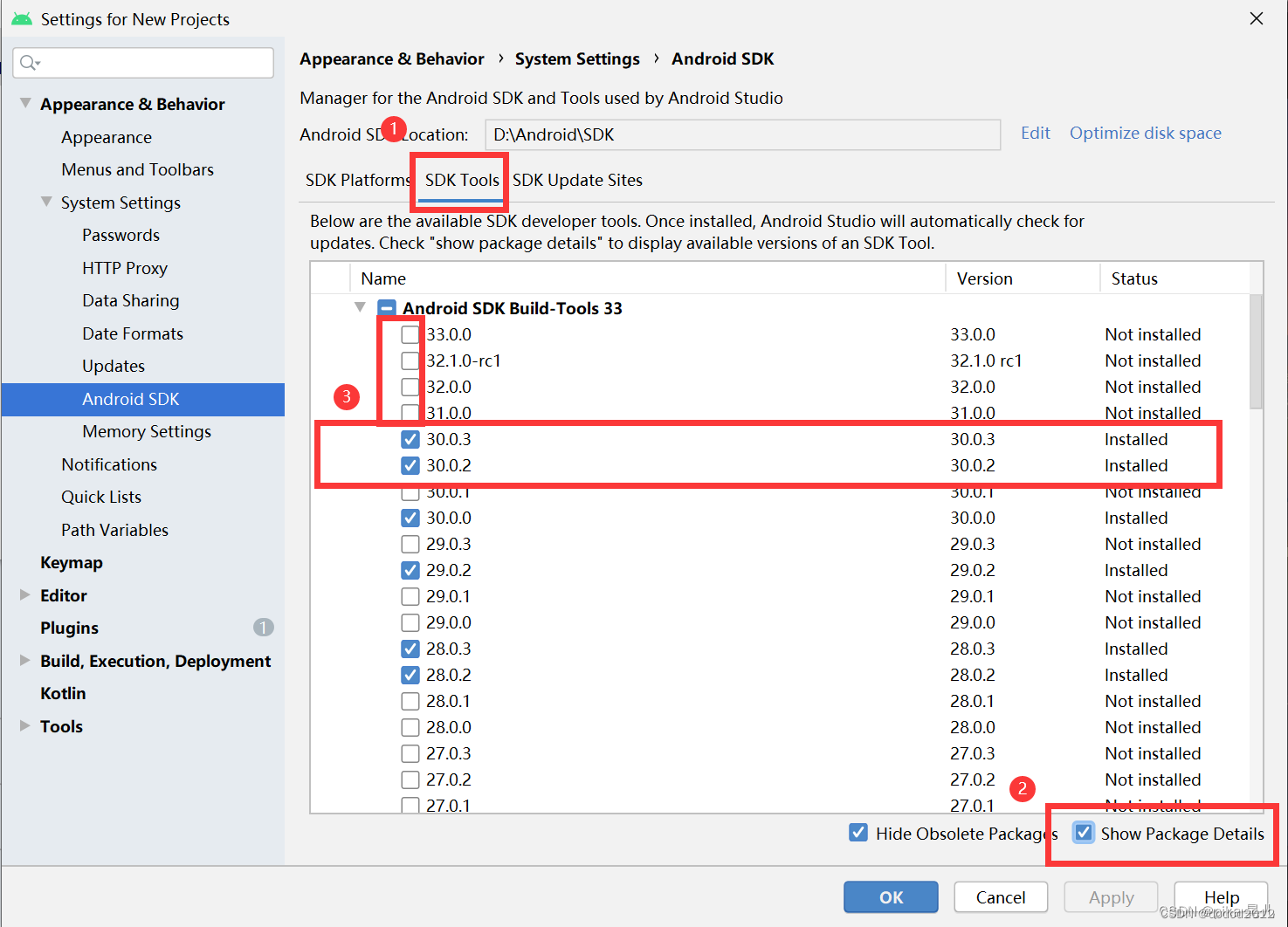Click the Android Studio logo in title bar
Screen dimensions: 1288x927
[22, 19]
